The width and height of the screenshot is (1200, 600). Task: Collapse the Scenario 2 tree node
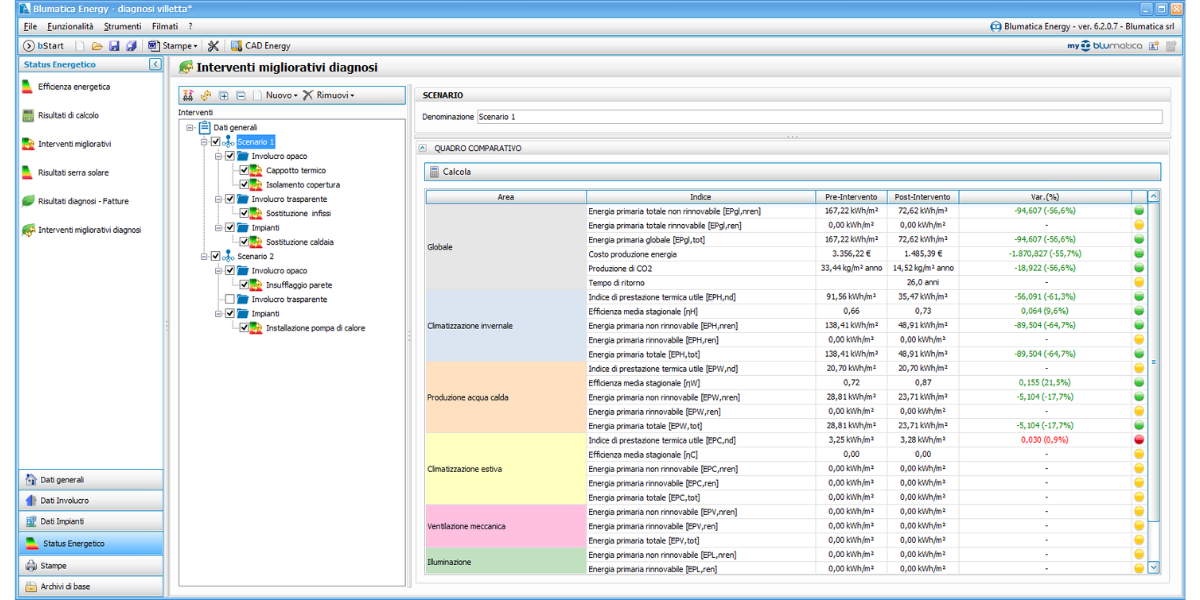pyautogui.click(x=204, y=257)
